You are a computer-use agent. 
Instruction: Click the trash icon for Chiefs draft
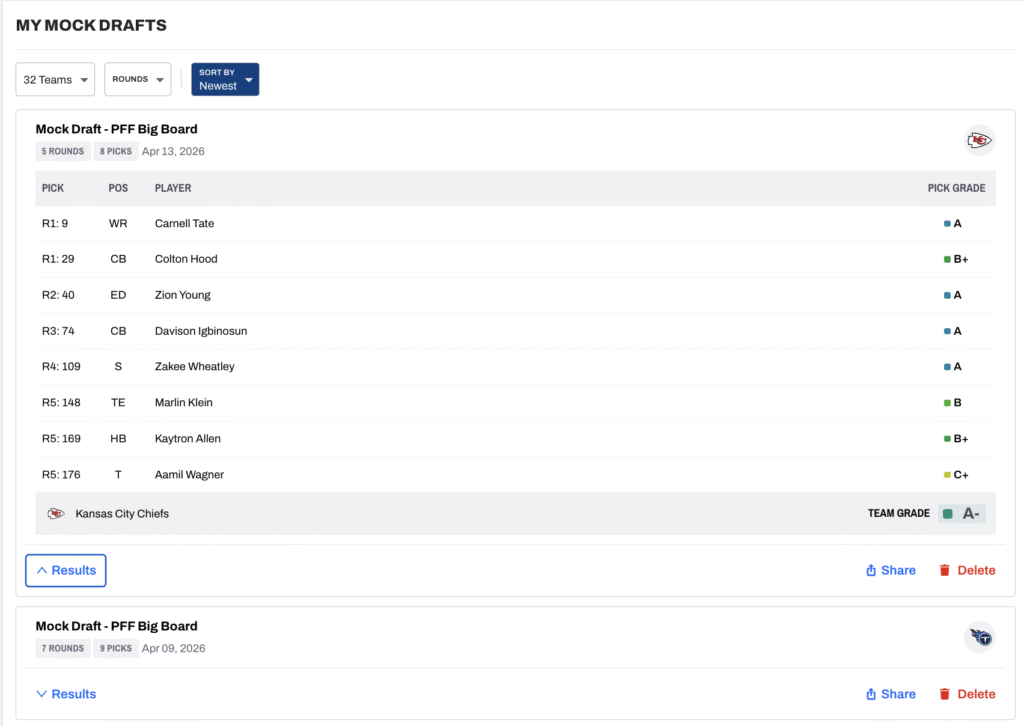(944, 571)
